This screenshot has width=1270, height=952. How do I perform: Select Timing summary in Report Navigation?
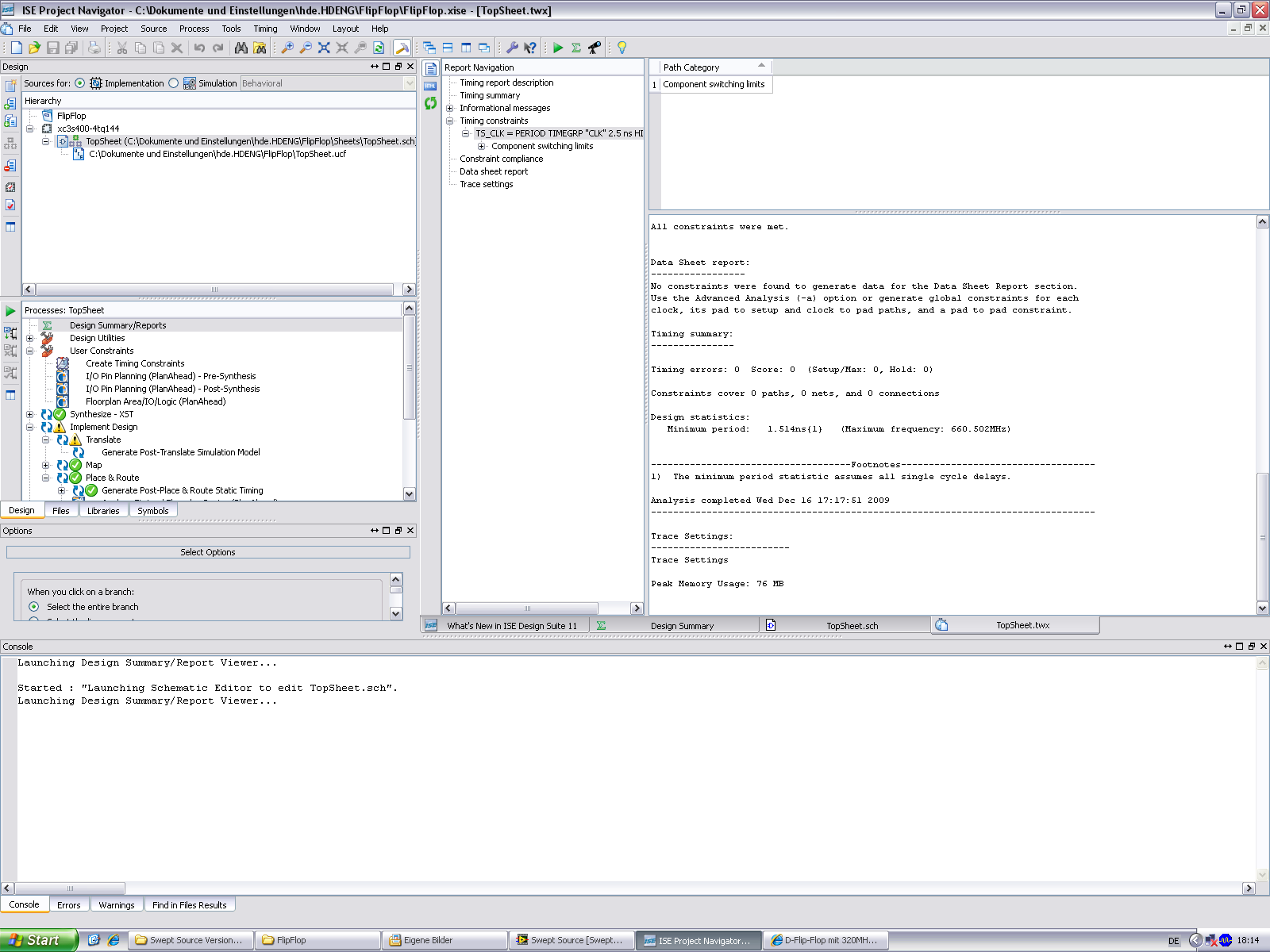(490, 95)
